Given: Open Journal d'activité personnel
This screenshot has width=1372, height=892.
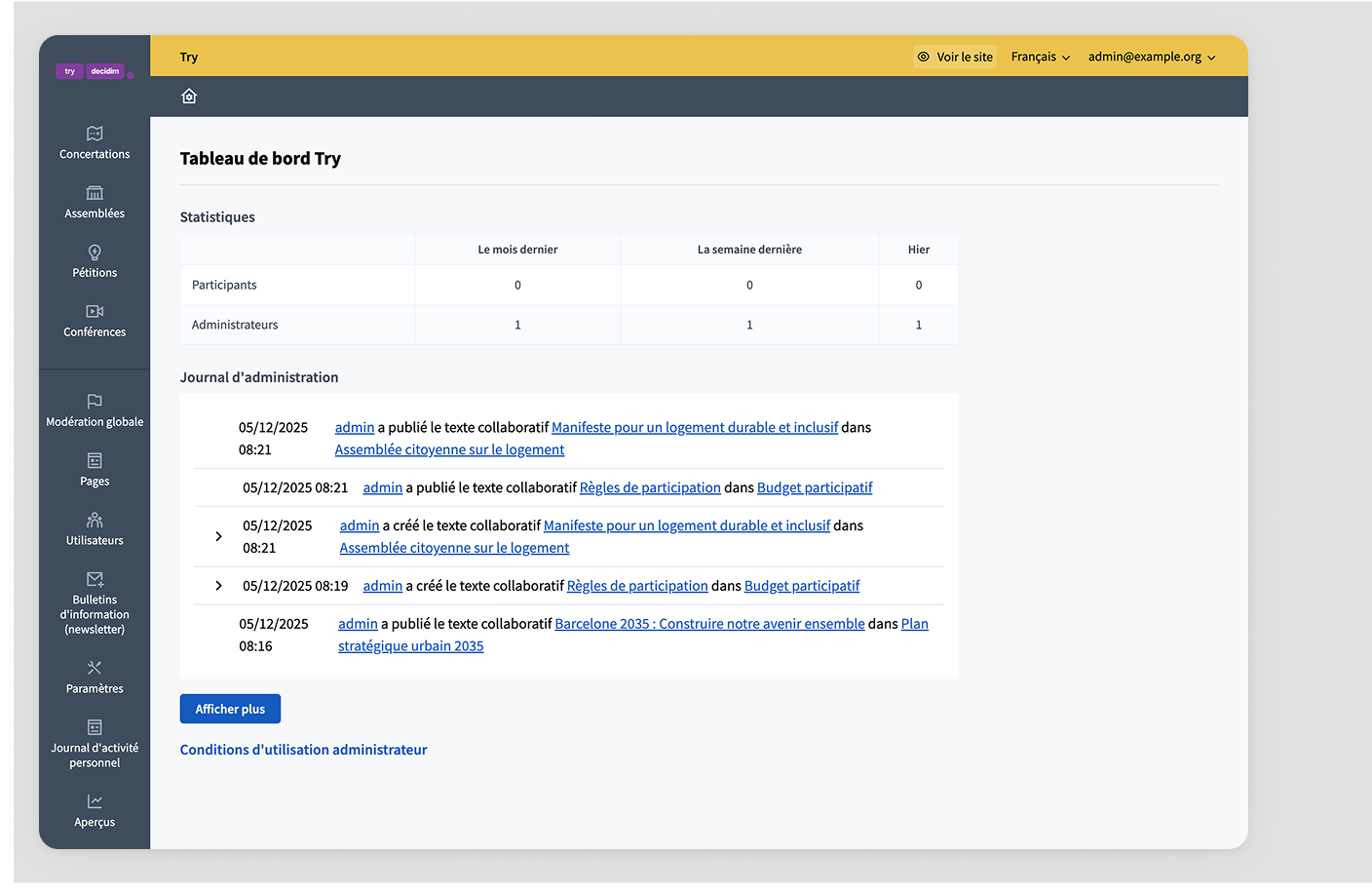Looking at the screenshot, I should point(94,744).
